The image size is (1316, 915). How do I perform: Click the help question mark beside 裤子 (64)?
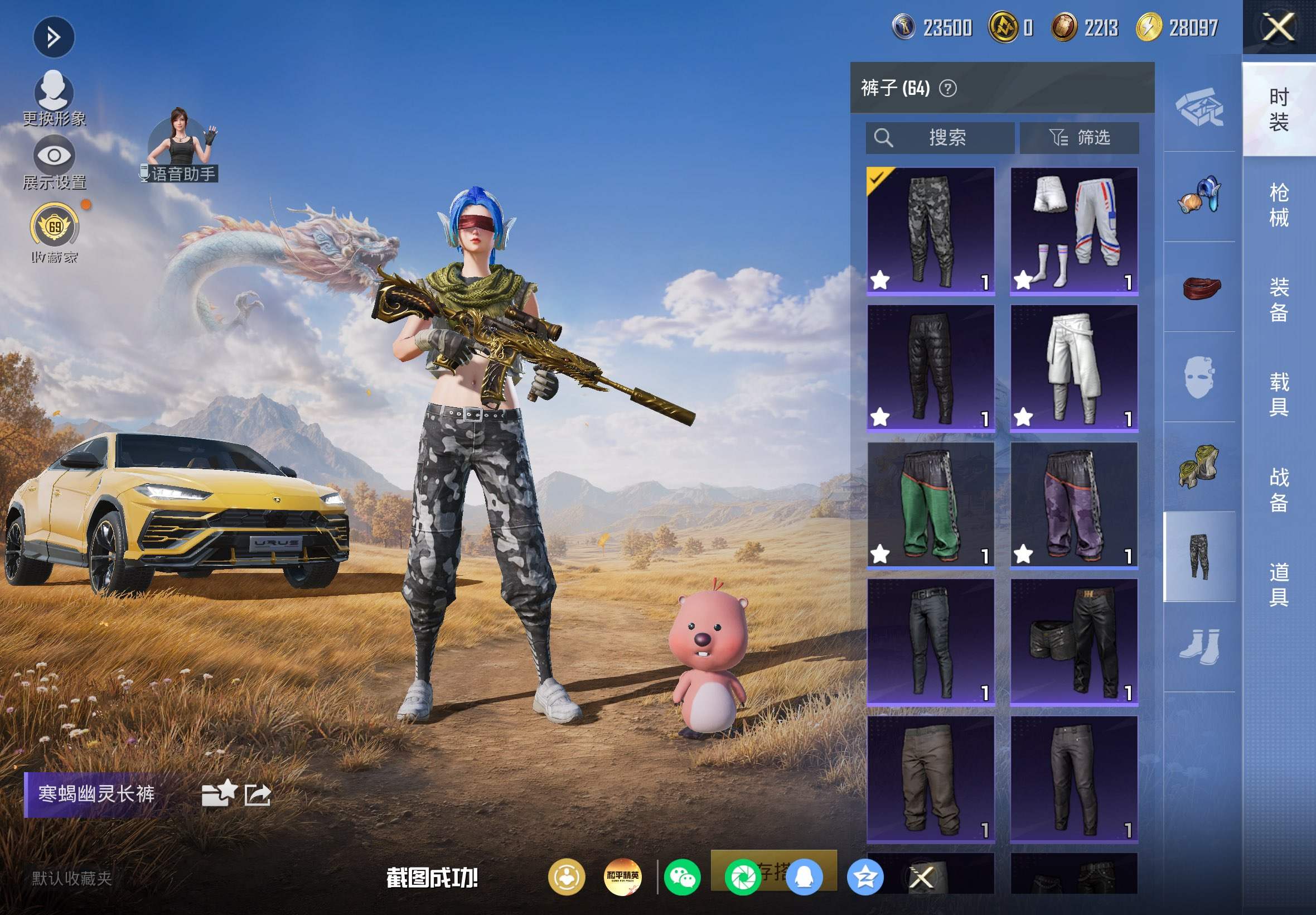coord(947,88)
